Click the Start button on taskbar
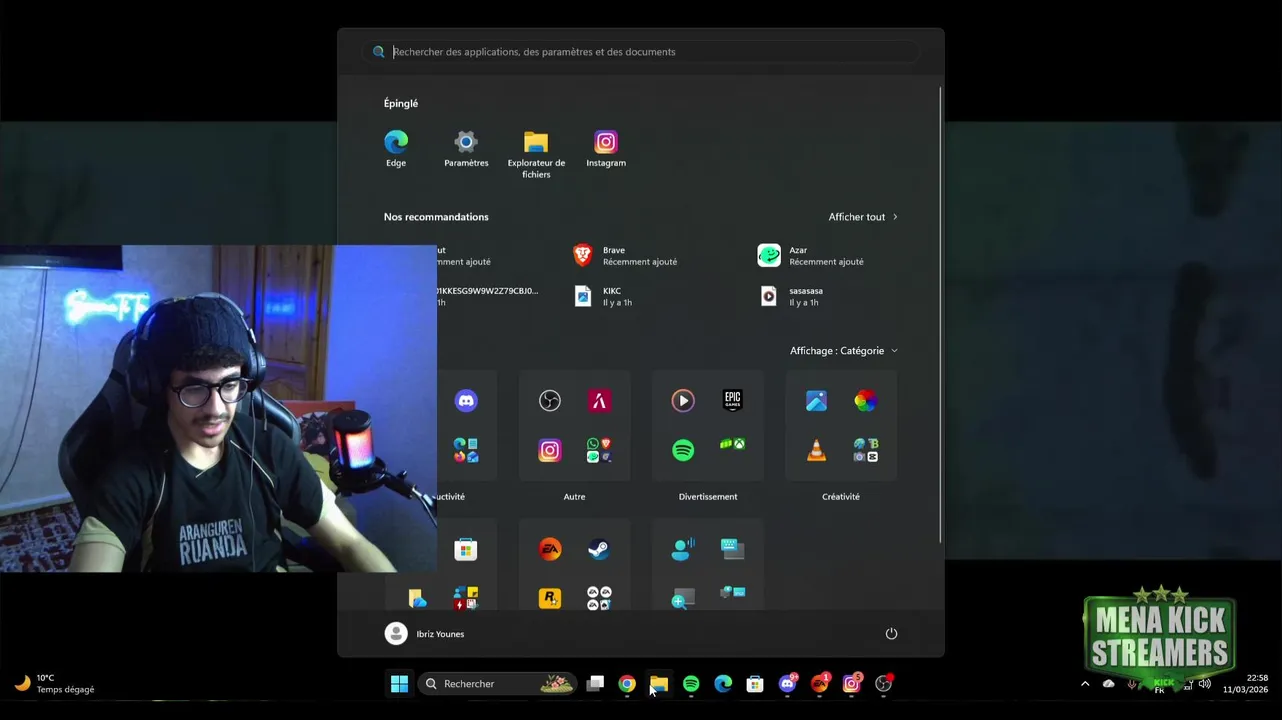Image resolution: width=1282 pixels, height=720 pixels. [x=399, y=684]
